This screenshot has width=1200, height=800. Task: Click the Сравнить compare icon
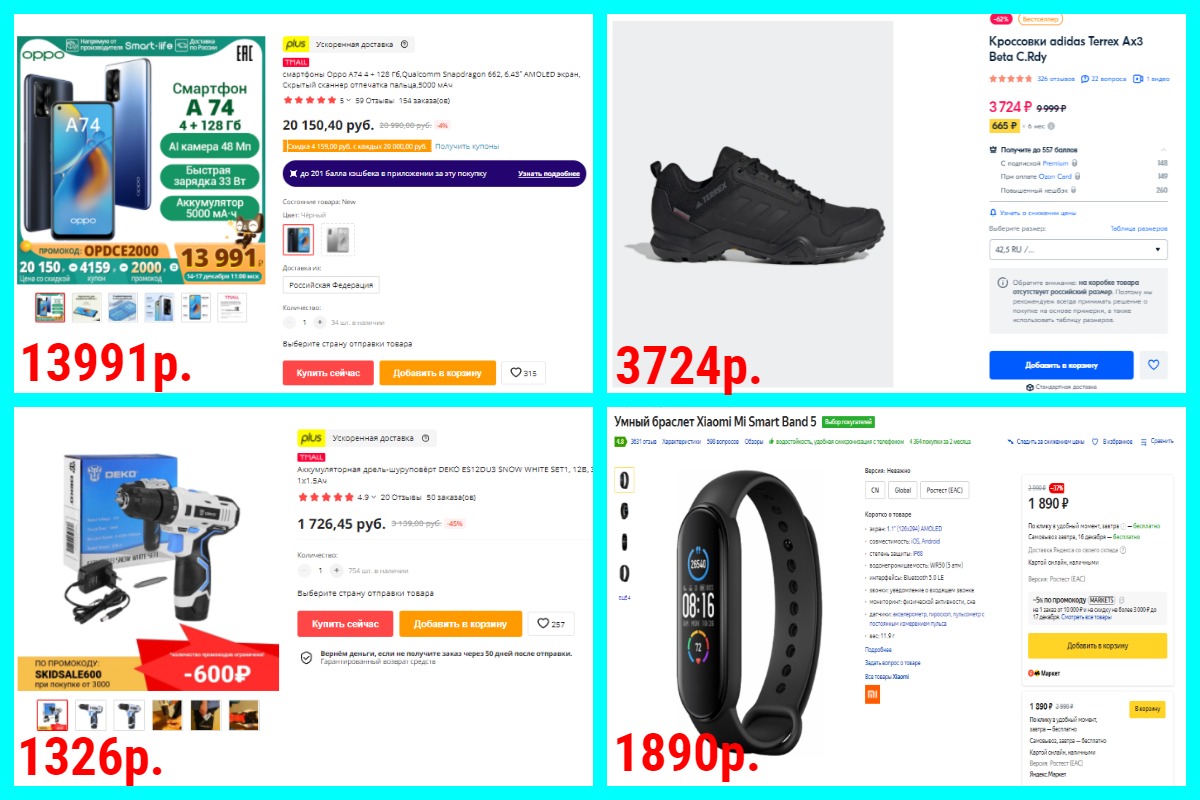click(x=1156, y=441)
